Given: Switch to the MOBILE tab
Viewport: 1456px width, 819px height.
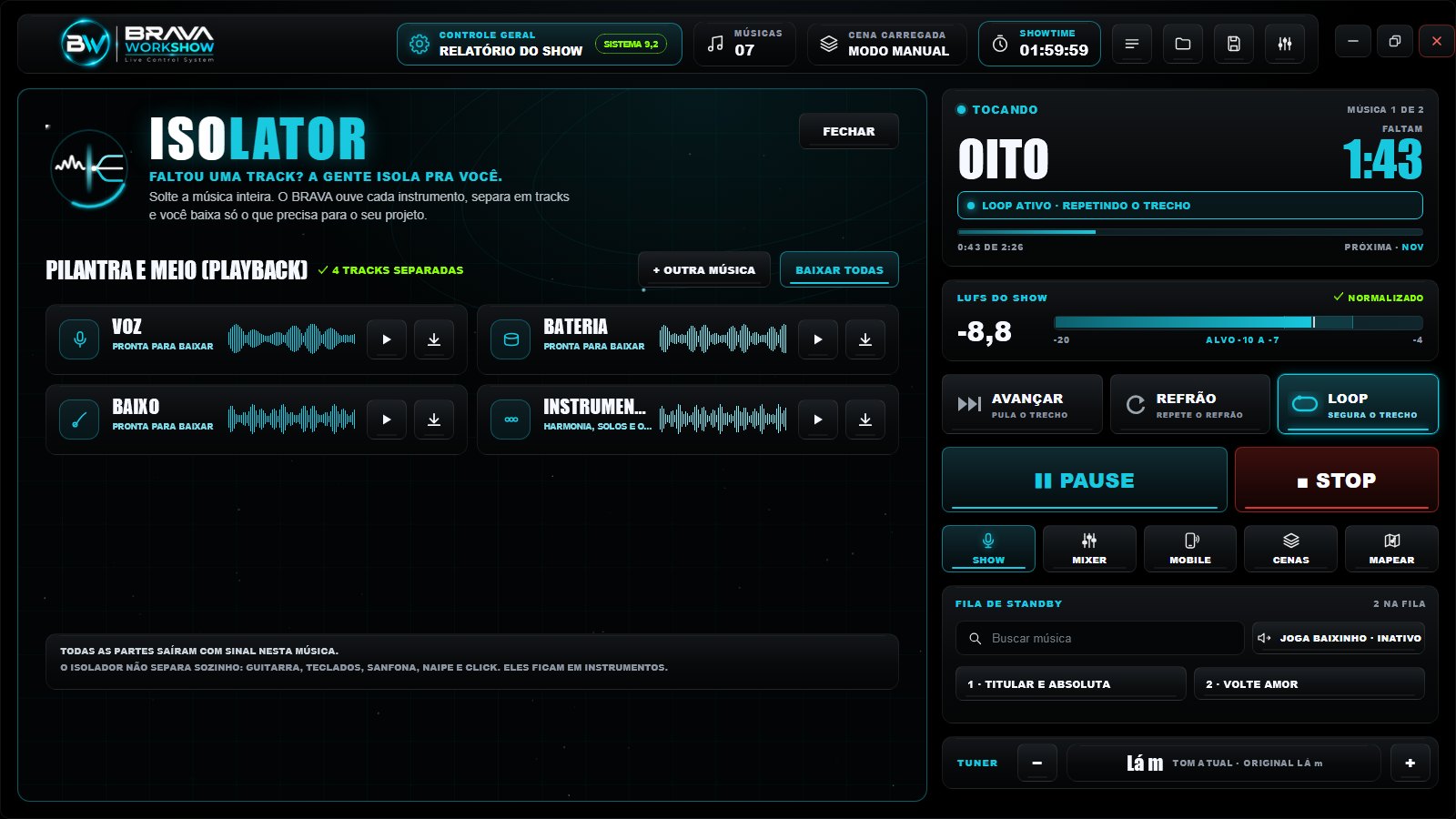Looking at the screenshot, I should tap(1190, 549).
